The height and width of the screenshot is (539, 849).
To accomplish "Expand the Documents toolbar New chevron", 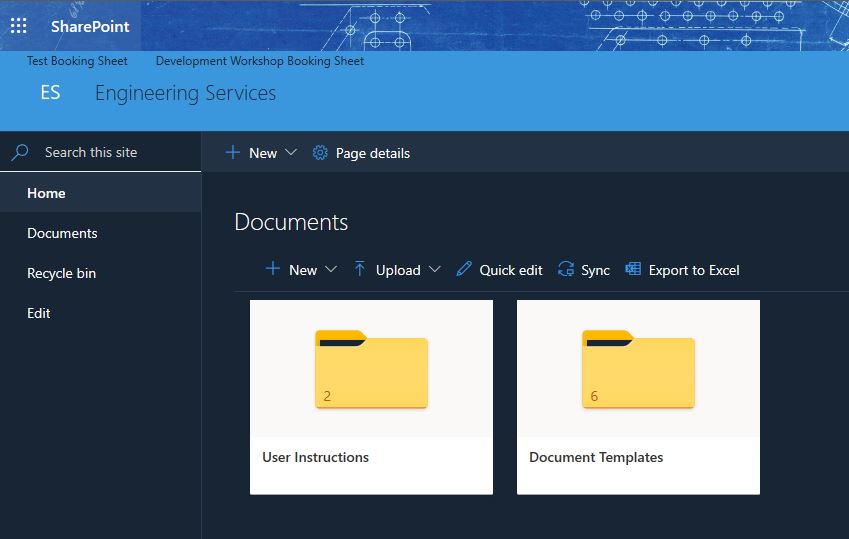I will (331, 269).
